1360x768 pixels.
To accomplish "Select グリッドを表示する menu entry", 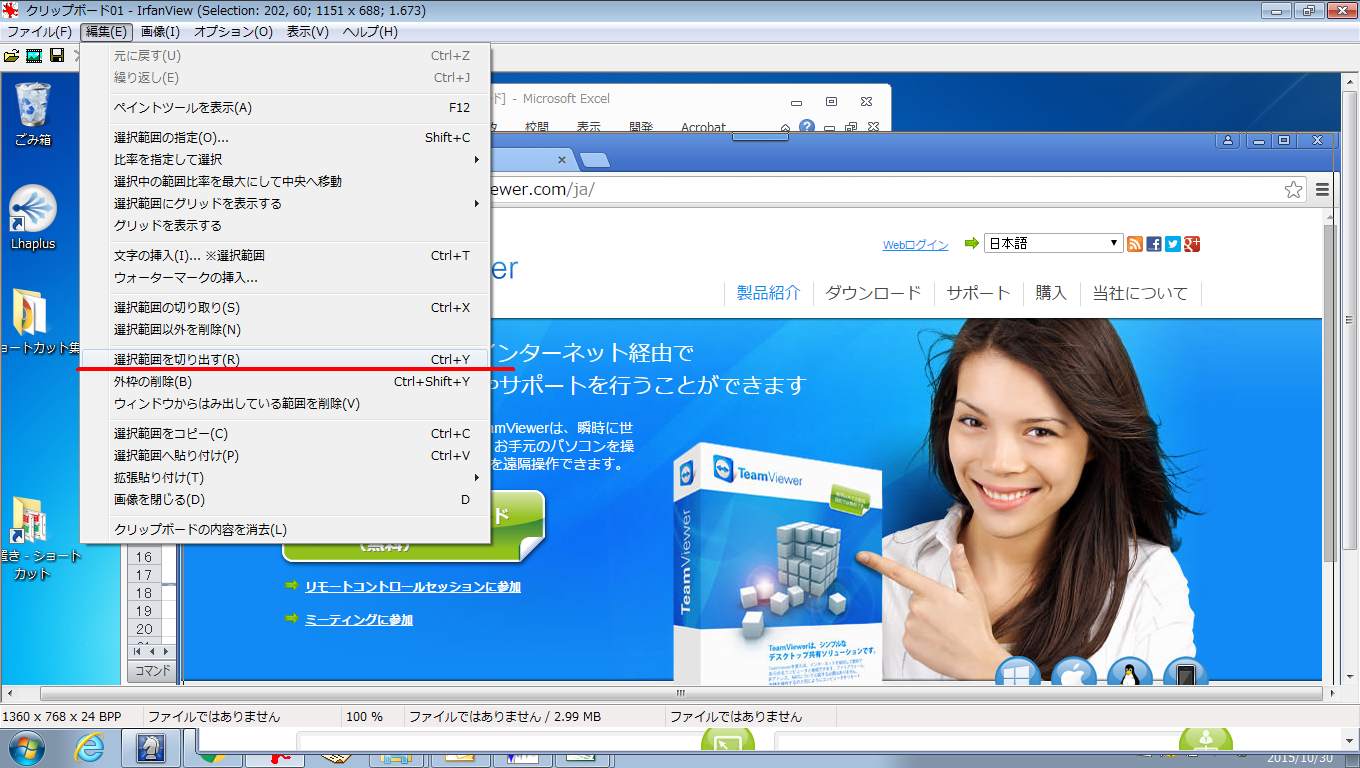I will click(285, 225).
